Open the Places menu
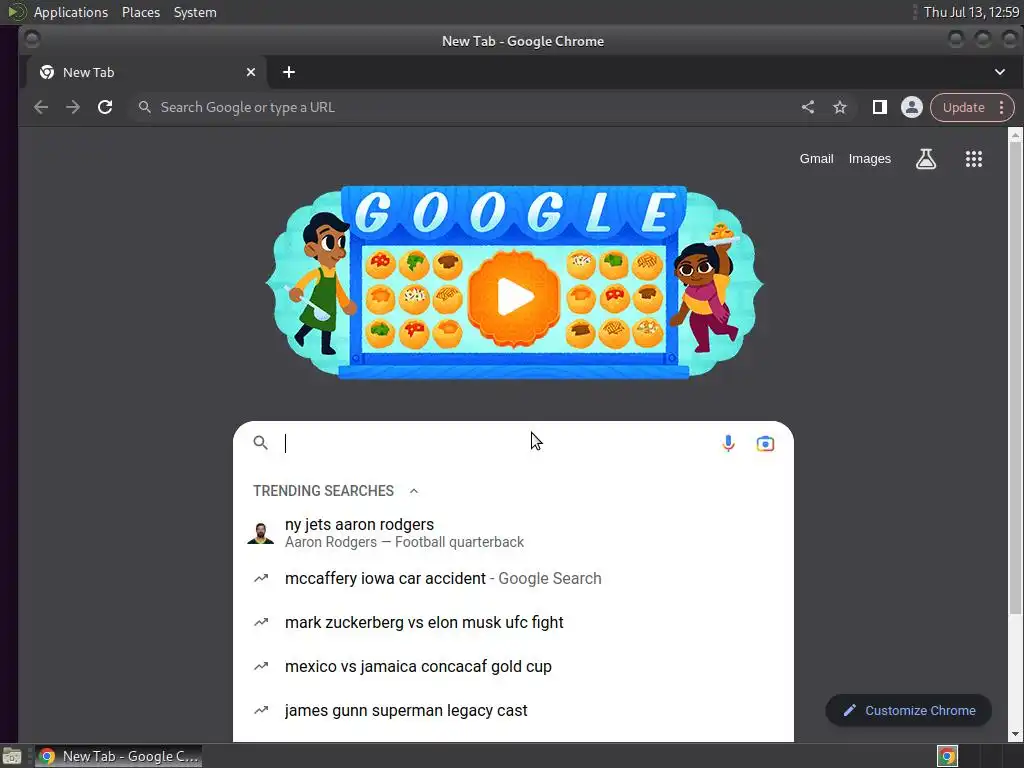 141,12
